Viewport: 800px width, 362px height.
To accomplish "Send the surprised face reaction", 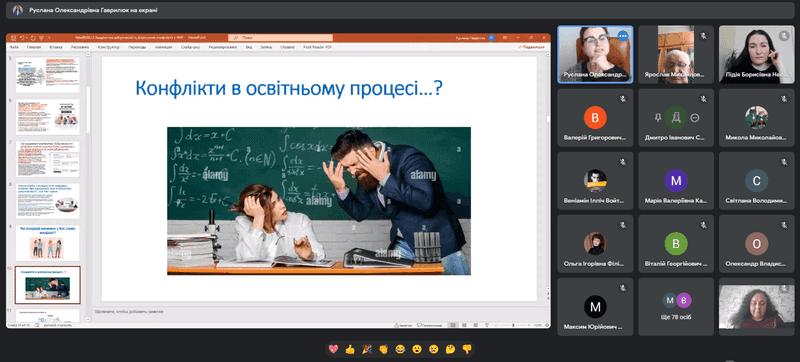I will [417, 349].
